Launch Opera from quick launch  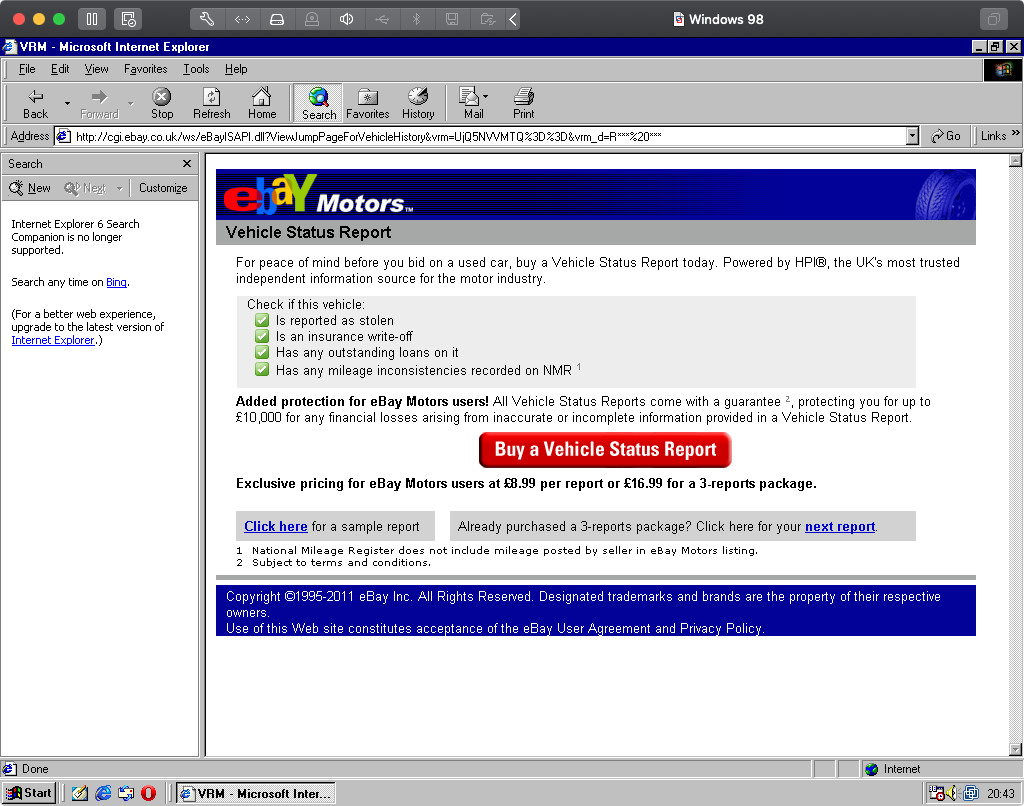click(x=149, y=793)
